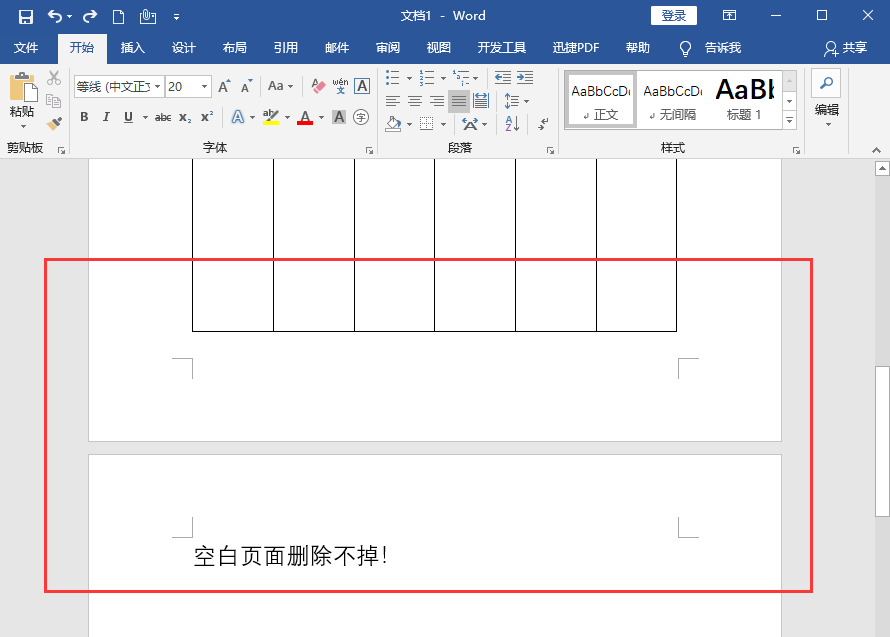Click the 登录 sign-in button
Image resolution: width=890 pixels, height=637 pixels.
tap(673, 16)
